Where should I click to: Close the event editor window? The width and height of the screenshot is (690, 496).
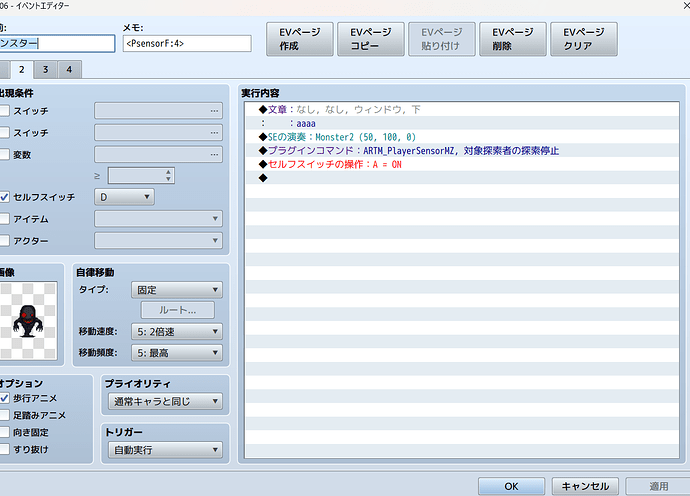coord(686,6)
